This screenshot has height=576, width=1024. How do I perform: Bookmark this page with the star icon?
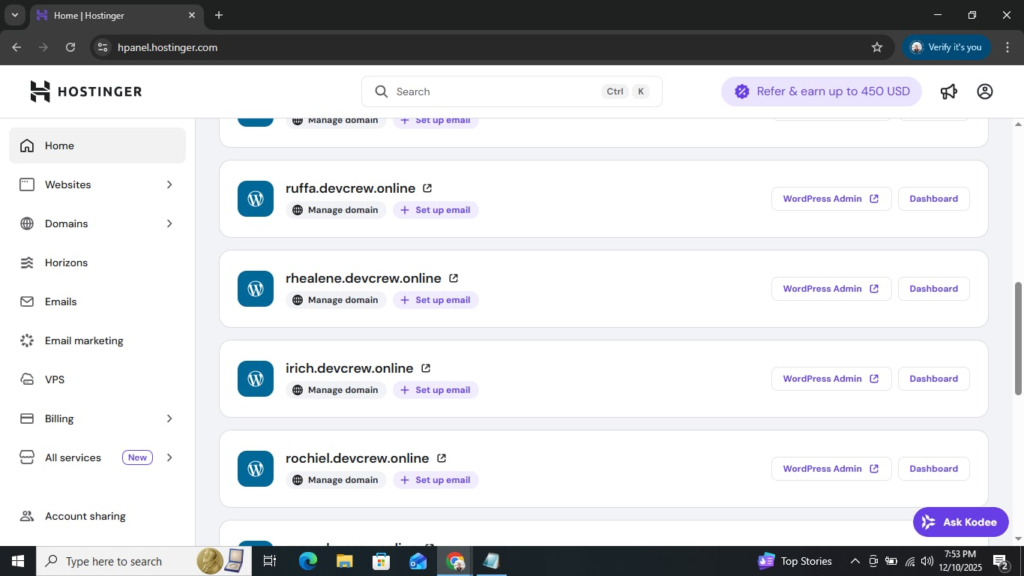pyautogui.click(x=877, y=47)
